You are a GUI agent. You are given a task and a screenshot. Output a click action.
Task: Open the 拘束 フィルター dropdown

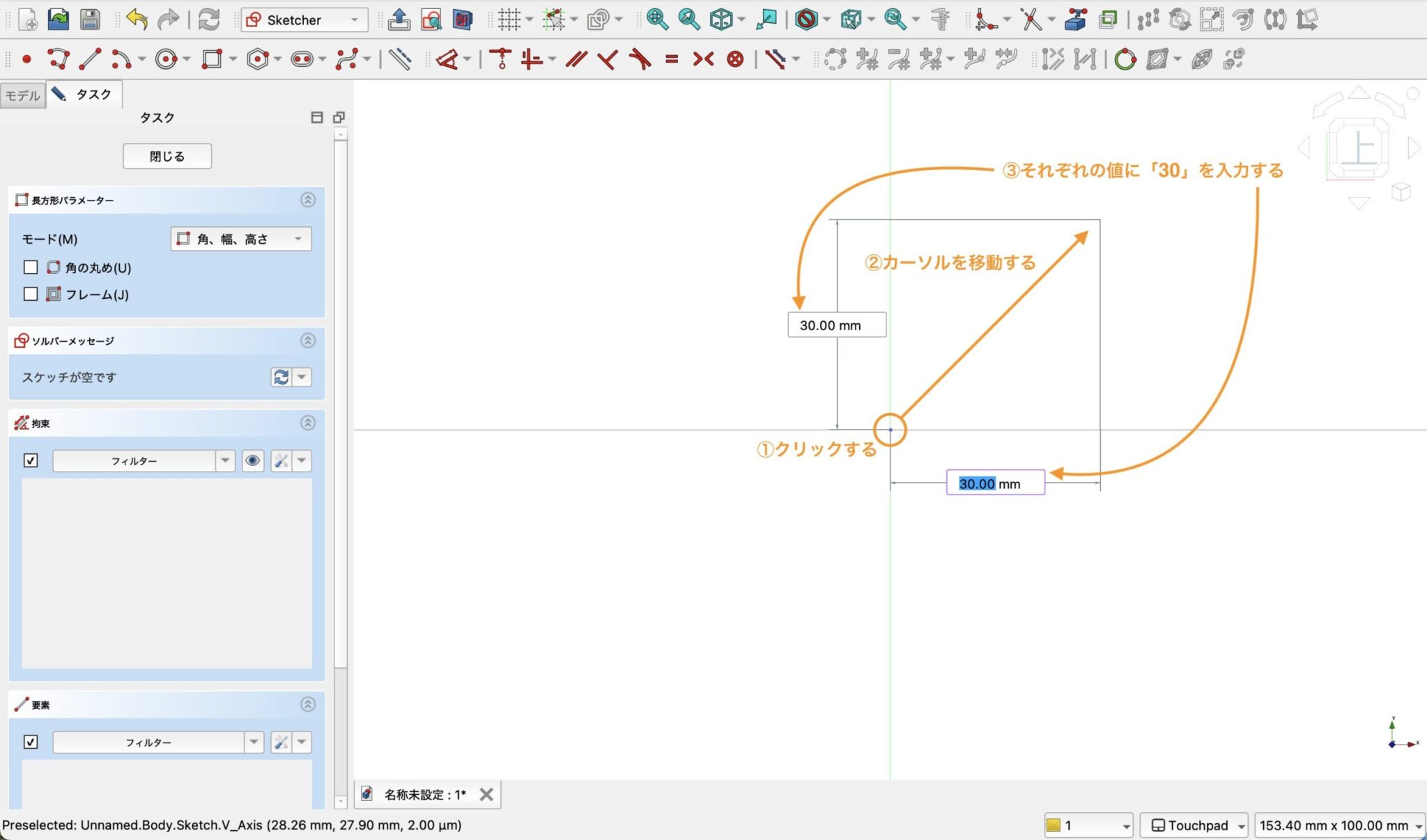point(144,460)
